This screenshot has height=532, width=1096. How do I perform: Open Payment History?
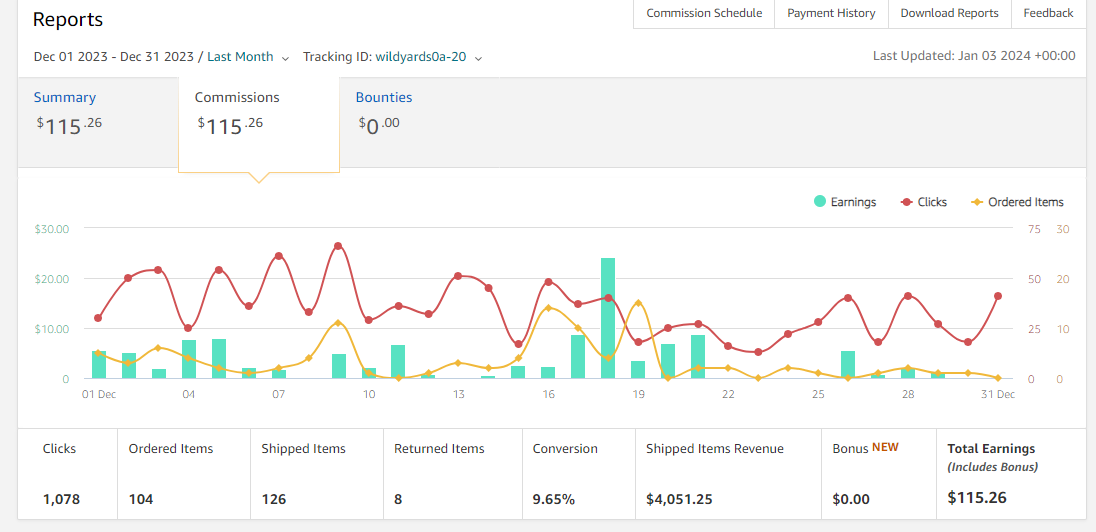[831, 13]
